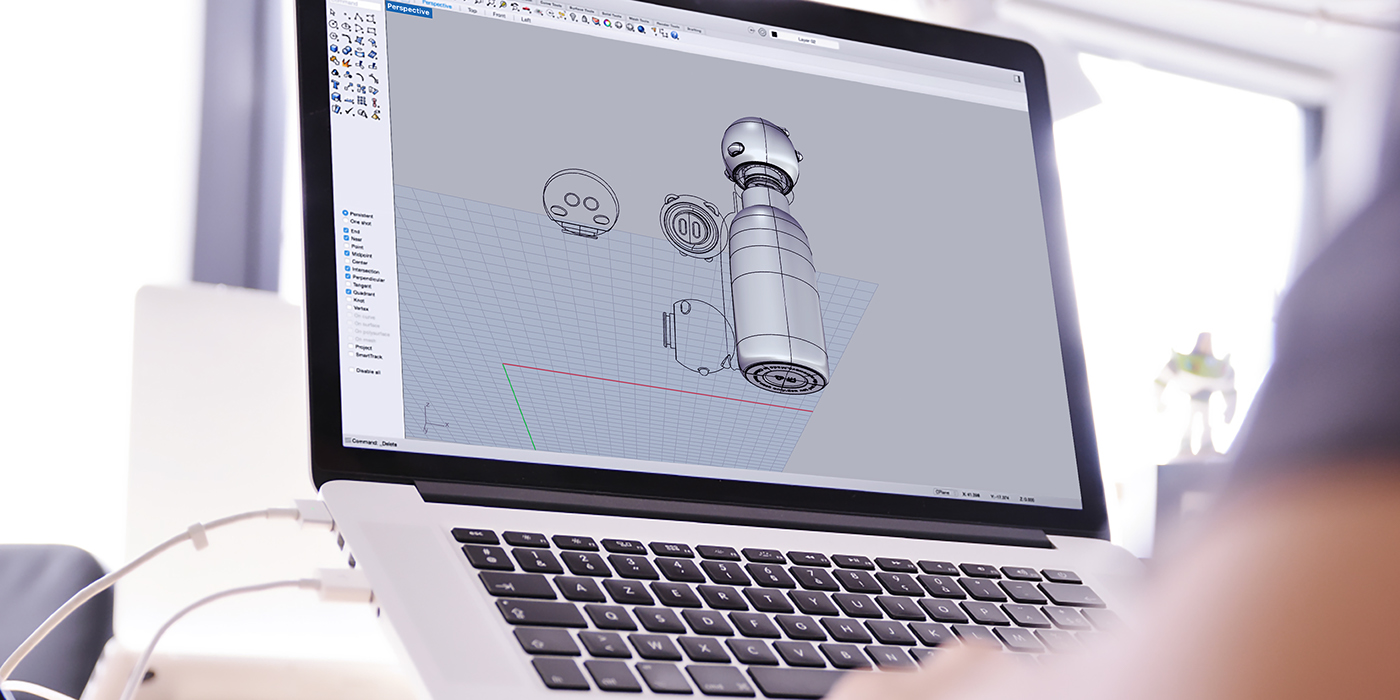
Task: Select the round three-hole disc object
Action: click(x=580, y=202)
